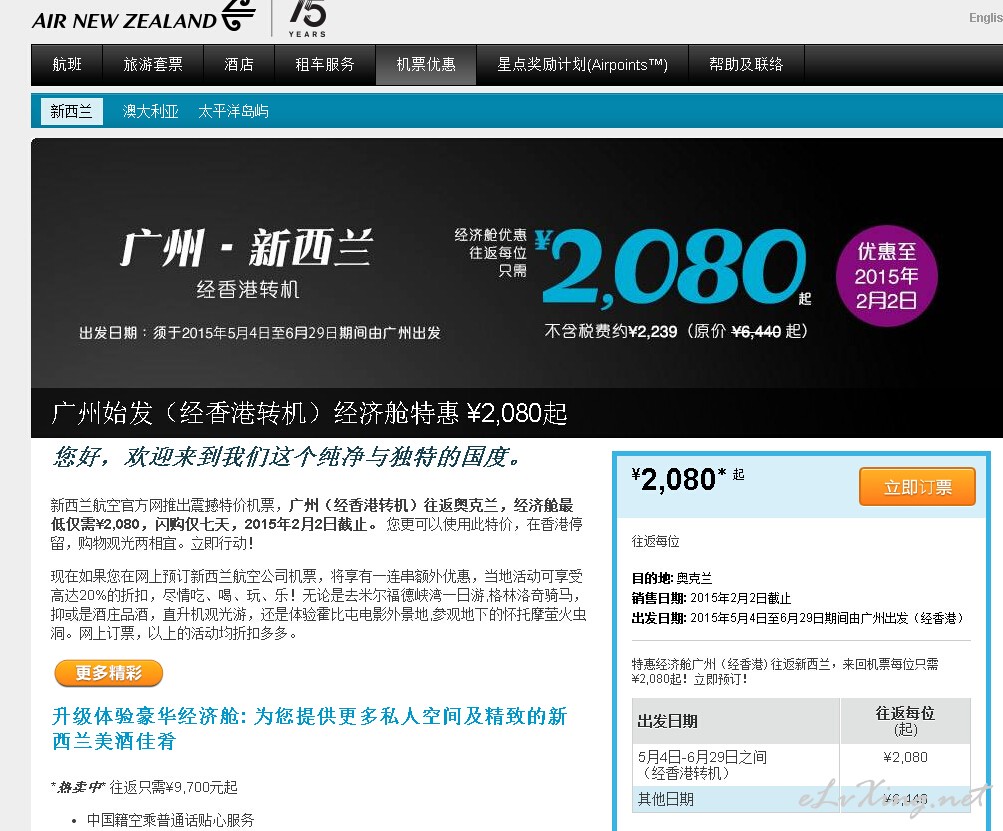Open the 旅游套票 menu

pyautogui.click(x=153, y=65)
